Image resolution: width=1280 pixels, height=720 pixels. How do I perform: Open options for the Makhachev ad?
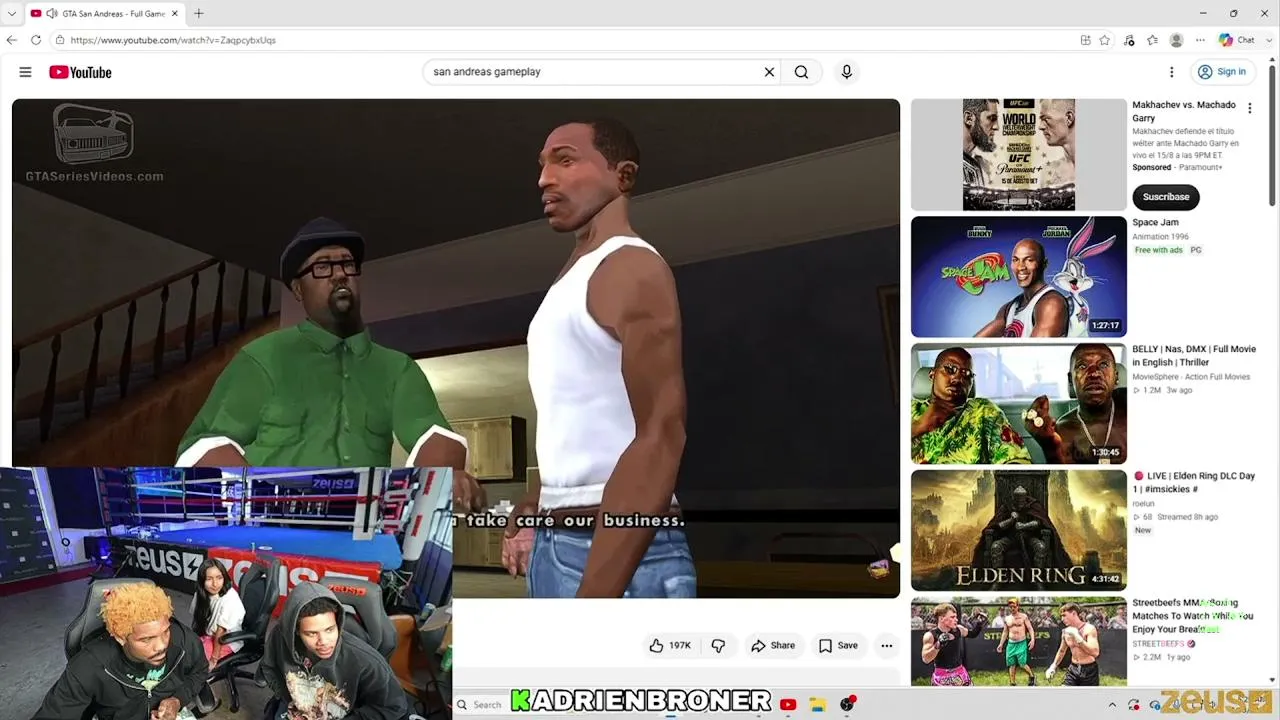coord(1249,109)
